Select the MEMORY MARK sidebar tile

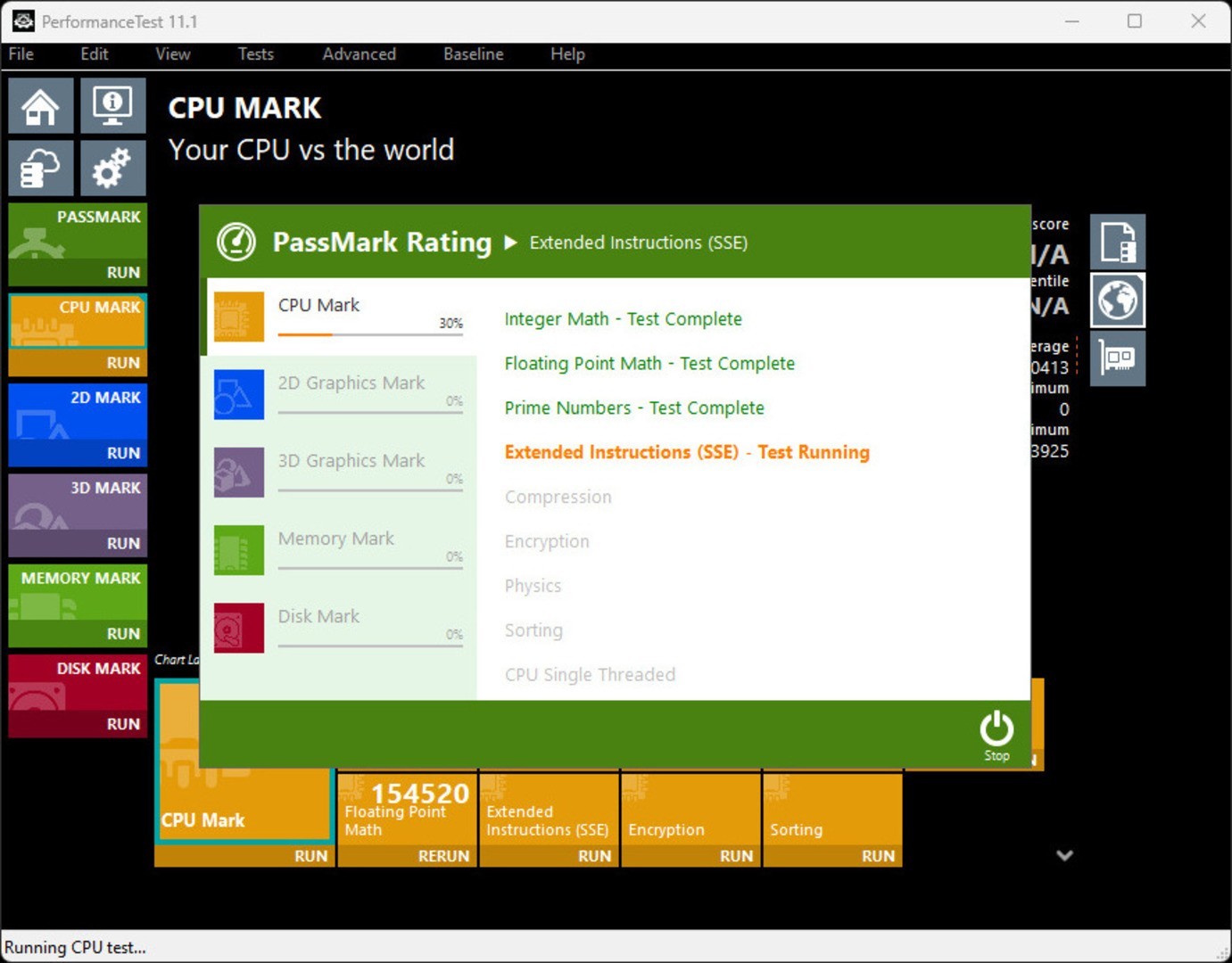pyautogui.click(x=78, y=592)
